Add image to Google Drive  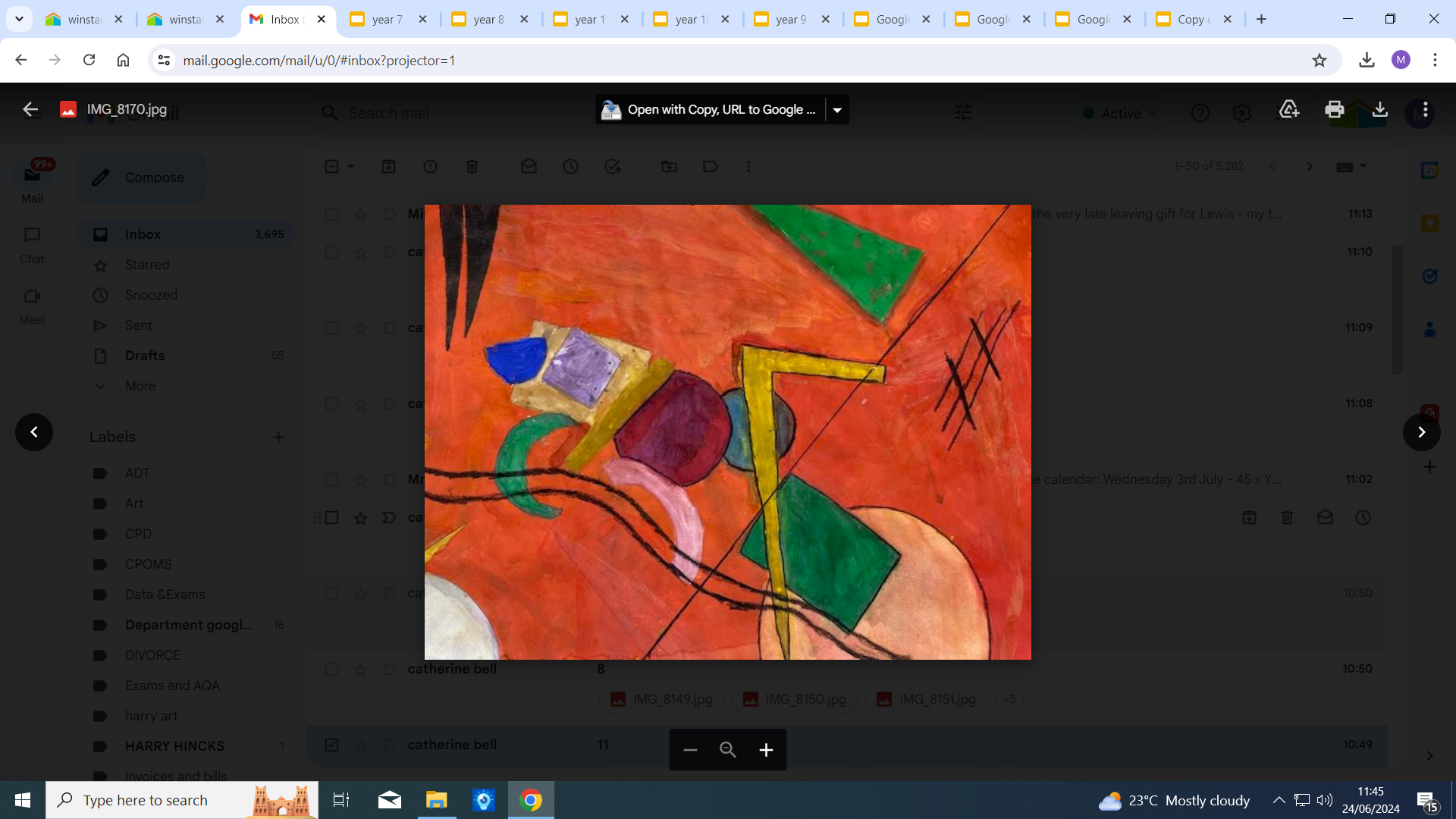pos(1288,109)
